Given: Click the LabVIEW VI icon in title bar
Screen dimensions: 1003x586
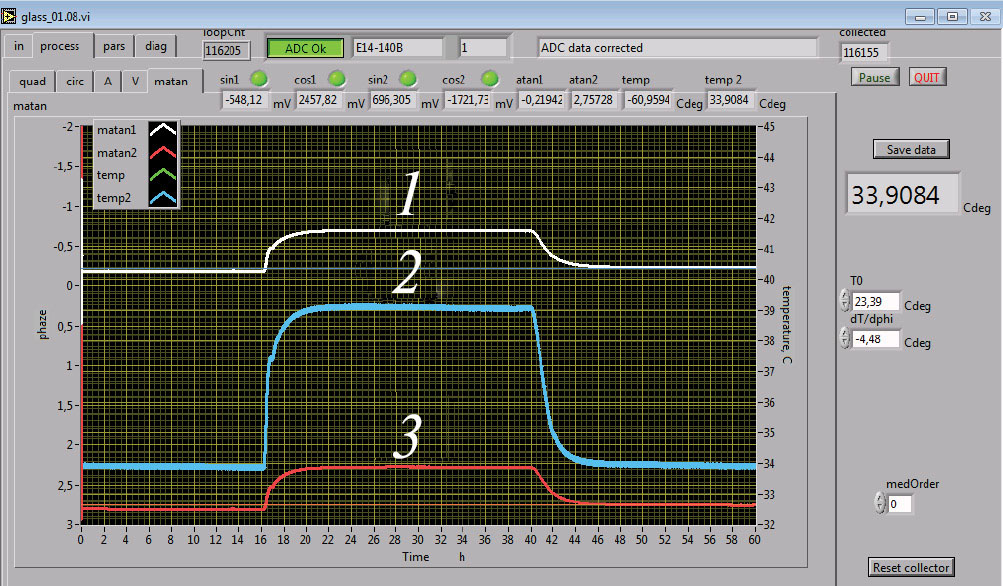Looking at the screenshot, I should (11, 17).
